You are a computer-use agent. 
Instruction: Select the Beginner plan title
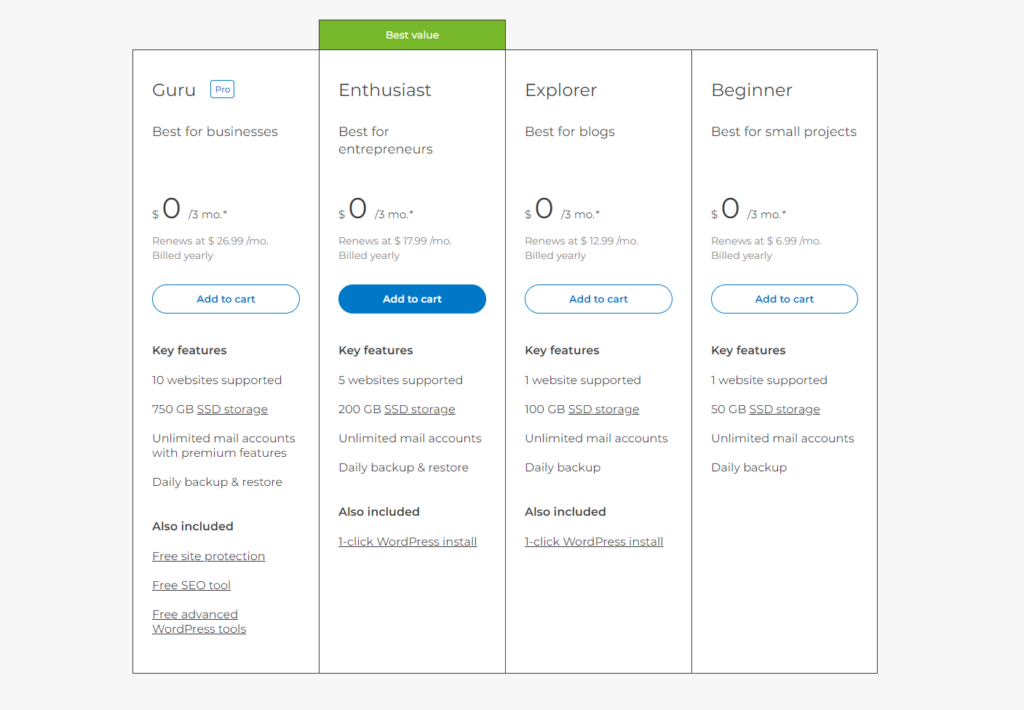752,90
